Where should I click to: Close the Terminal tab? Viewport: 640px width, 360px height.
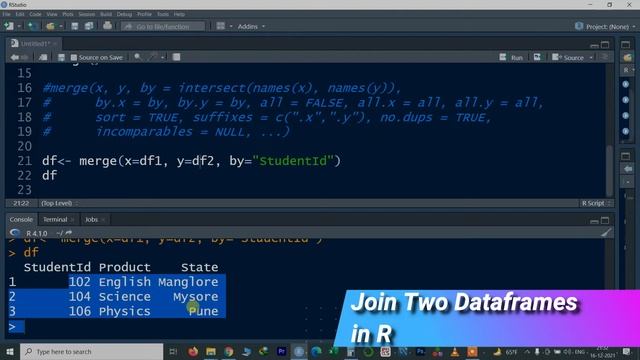(73, 220)
